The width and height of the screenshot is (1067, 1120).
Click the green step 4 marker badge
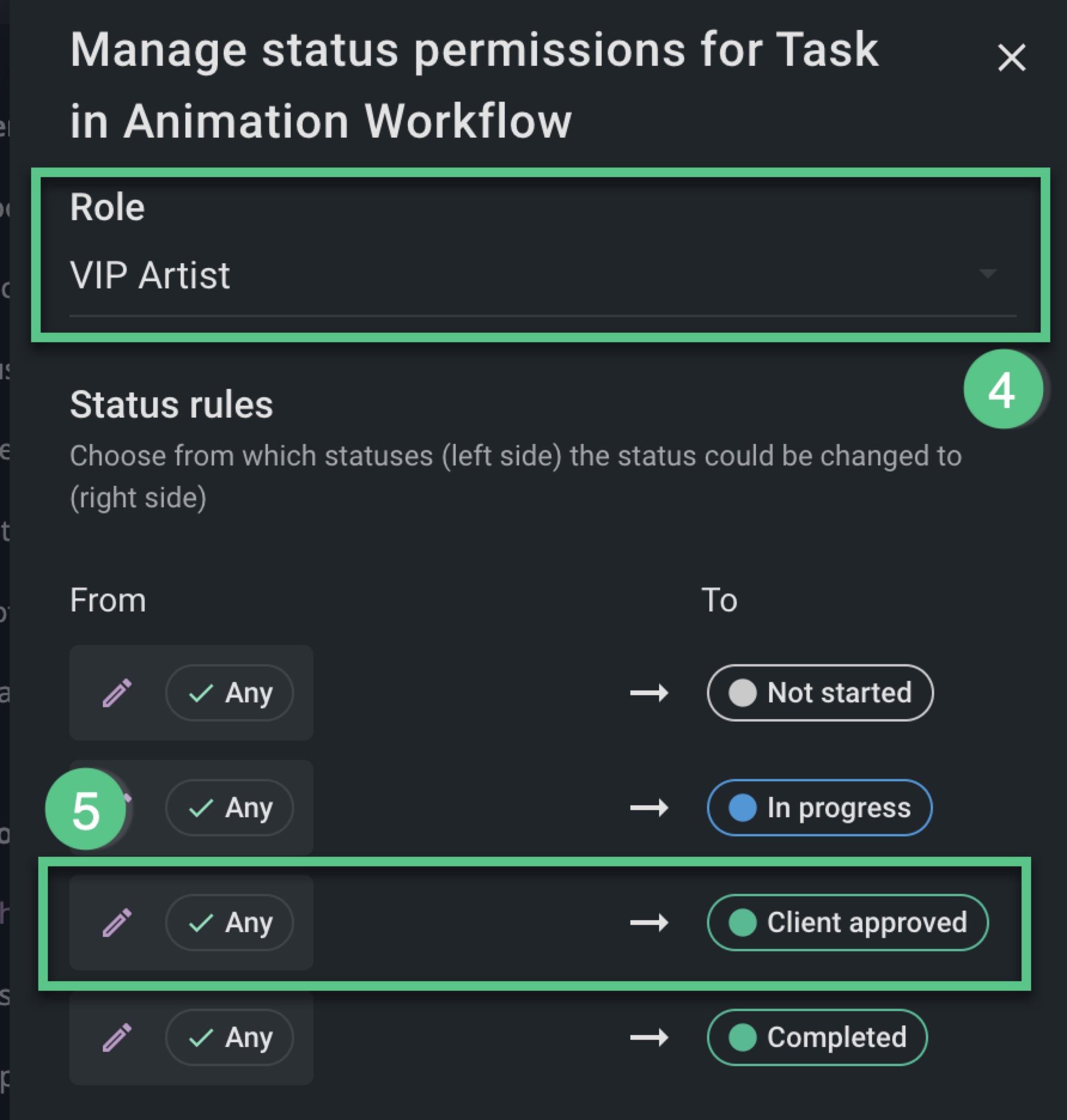click(x=1003, y=389)
